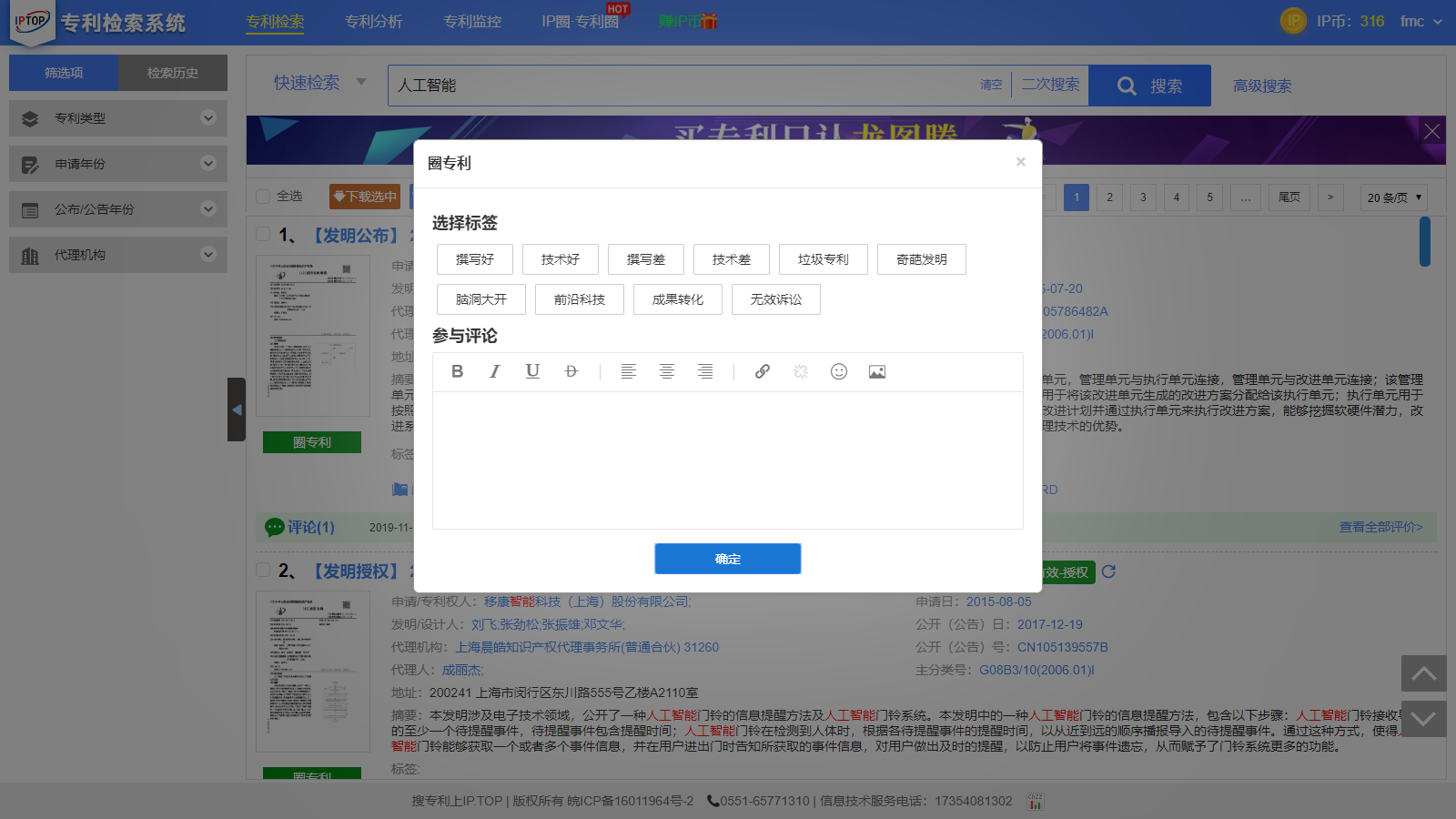The height and width of the screenshot is (819, 1456).
Task: Click the comment text area
Action: 728,460
